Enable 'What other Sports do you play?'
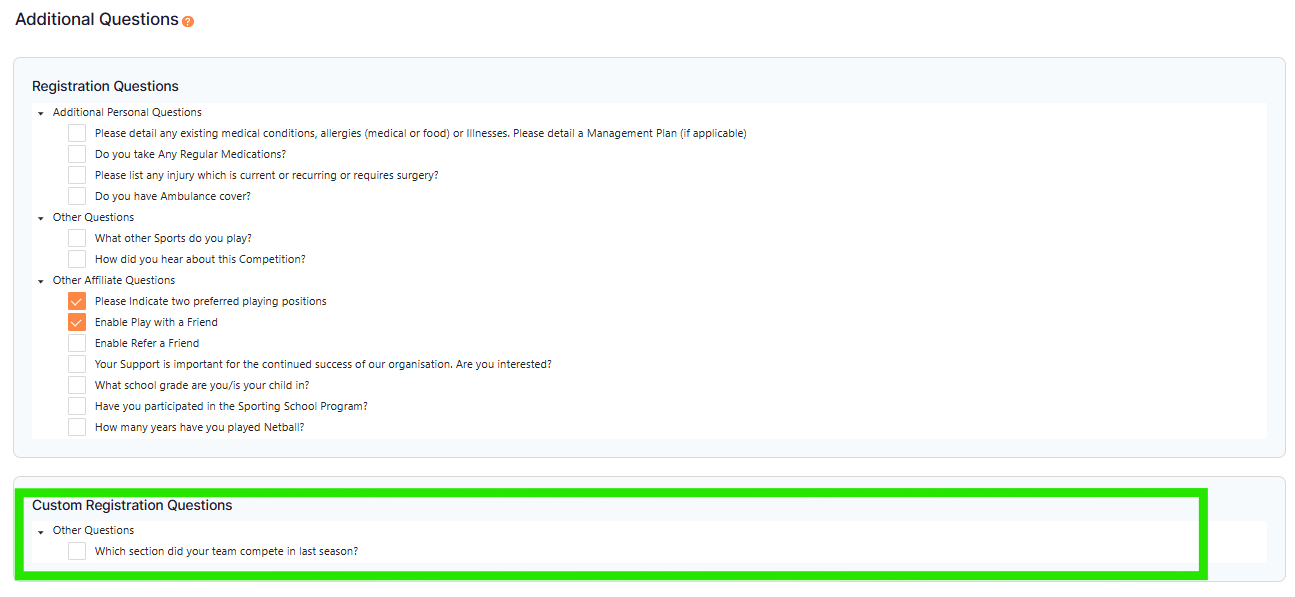This screenshot has height=597, width=1295. (77, 238)
